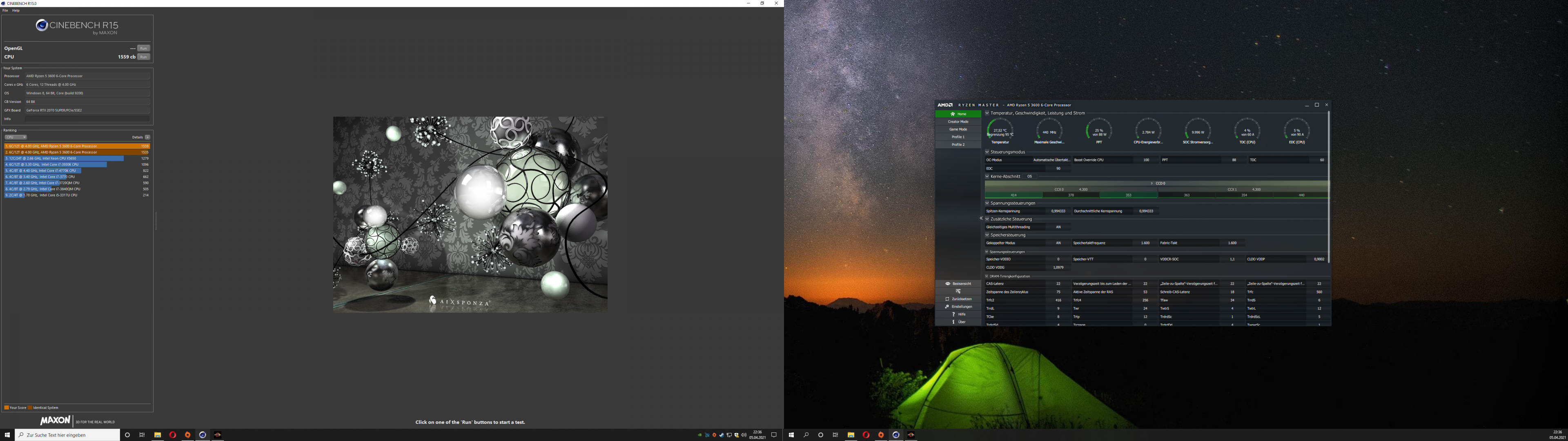
Task: Collapse the Steuerungsmodus section
Action: (x=987, y=152)
